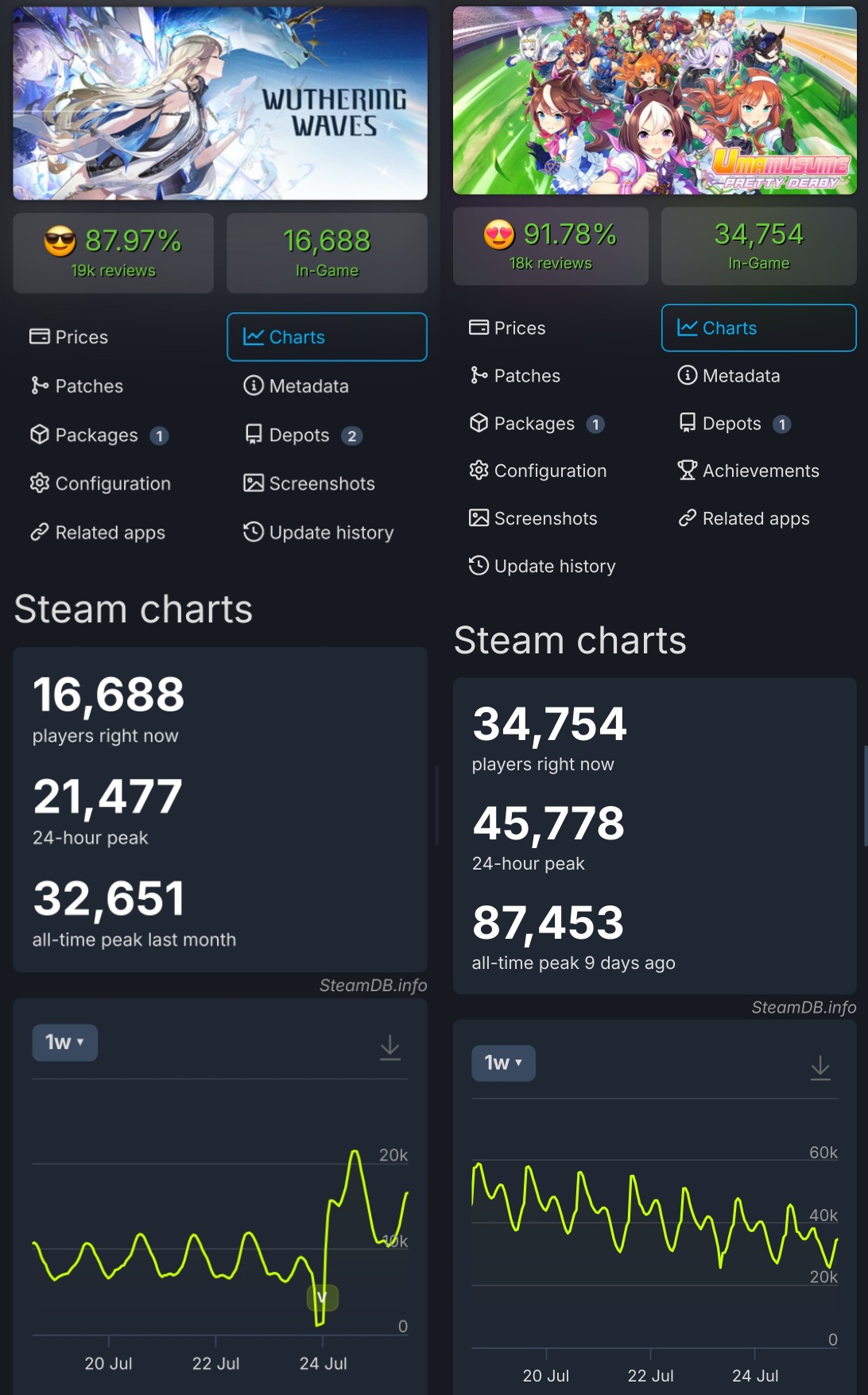868x1395 pixels.
Task: Click the Wuthering Waves Packages box icon
Action: pos(39,435)
